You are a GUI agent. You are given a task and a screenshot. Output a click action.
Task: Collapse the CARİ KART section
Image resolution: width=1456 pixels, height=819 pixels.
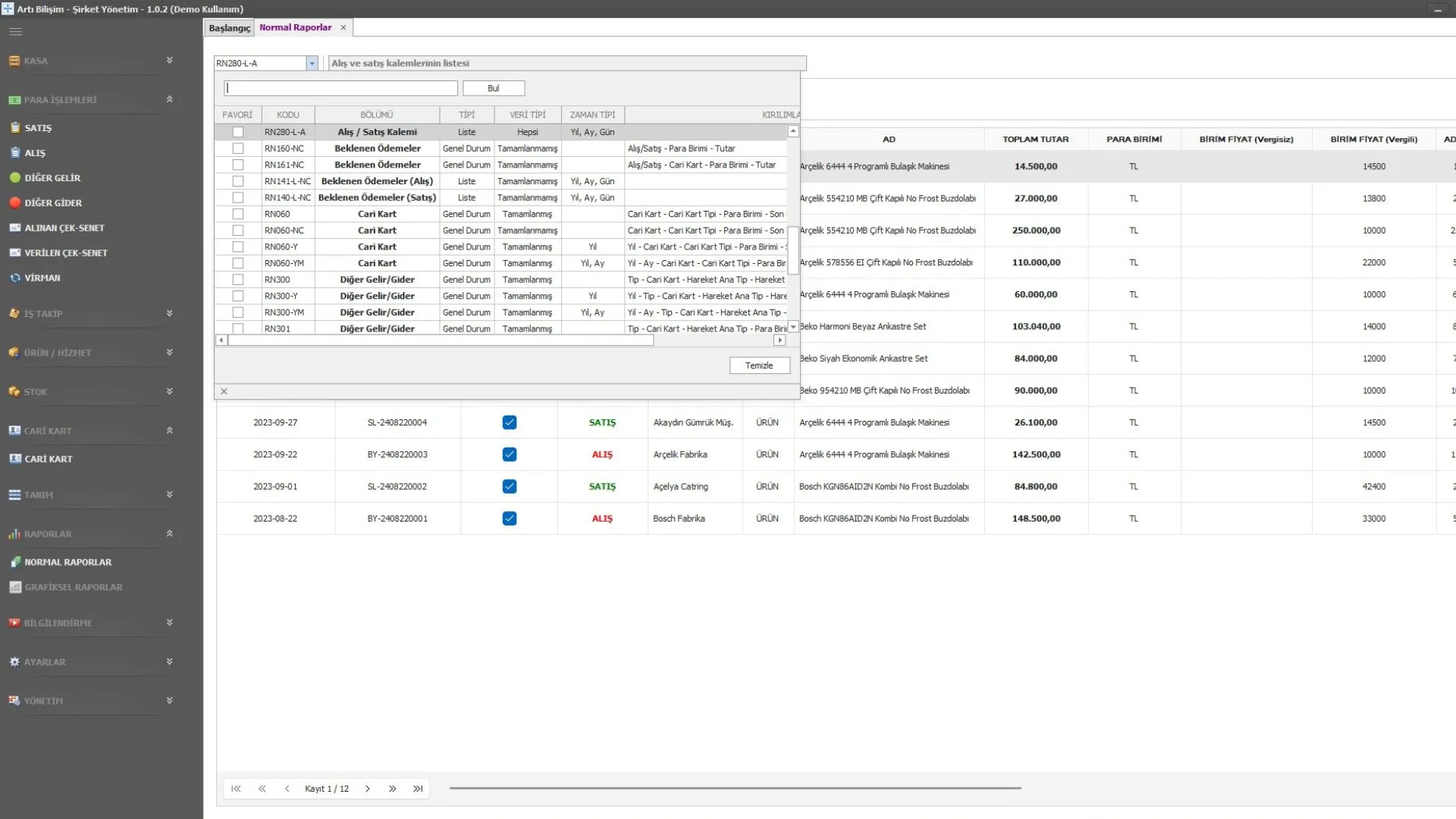(x=169, y=431)
